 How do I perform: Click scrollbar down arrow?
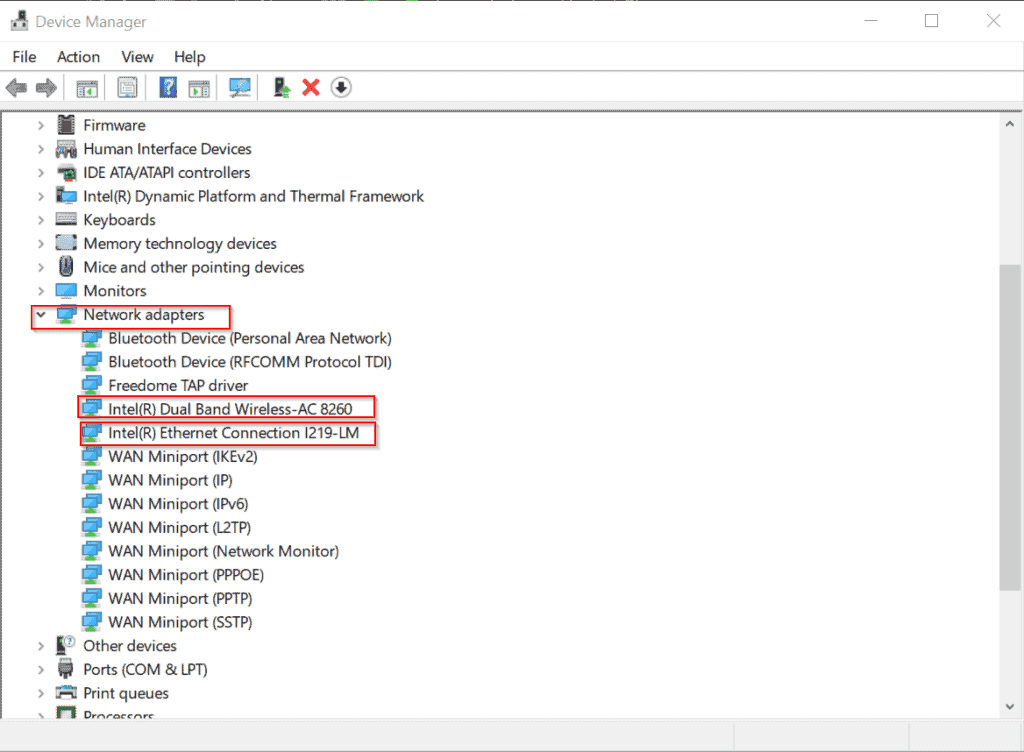[x=1010, y=706]
